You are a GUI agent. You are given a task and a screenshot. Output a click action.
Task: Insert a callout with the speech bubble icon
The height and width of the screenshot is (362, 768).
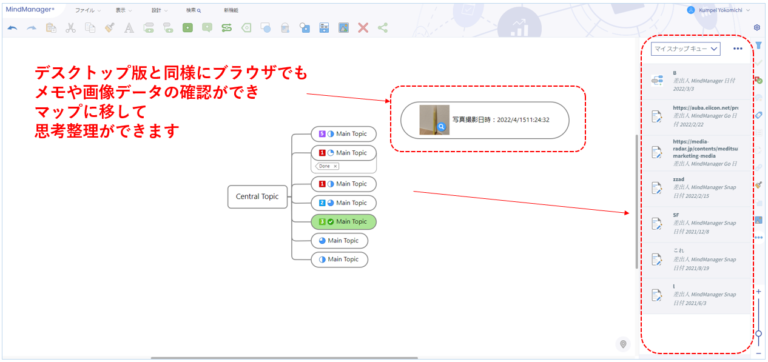point(207,28)
